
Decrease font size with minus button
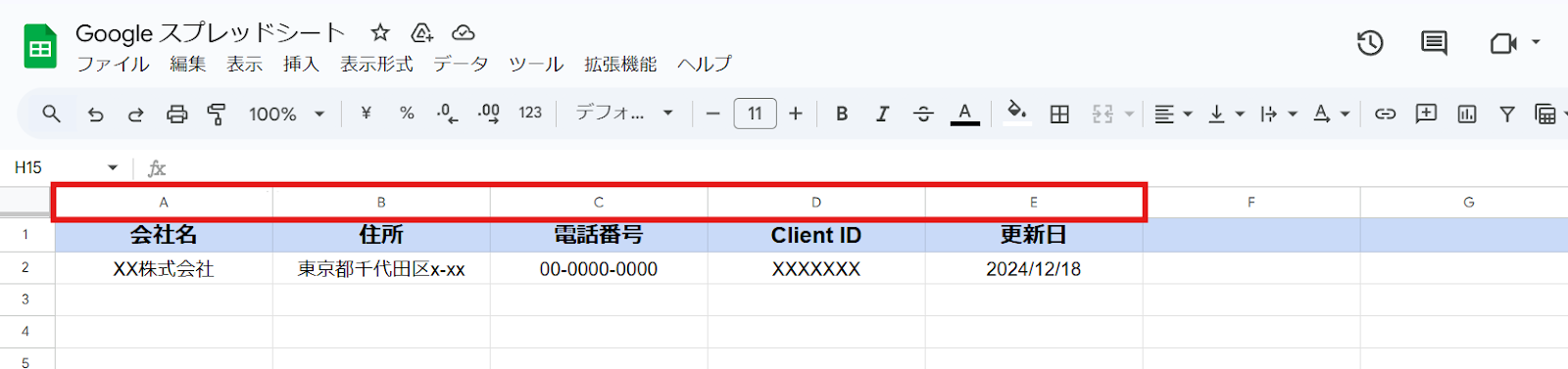tap(713, 115)
